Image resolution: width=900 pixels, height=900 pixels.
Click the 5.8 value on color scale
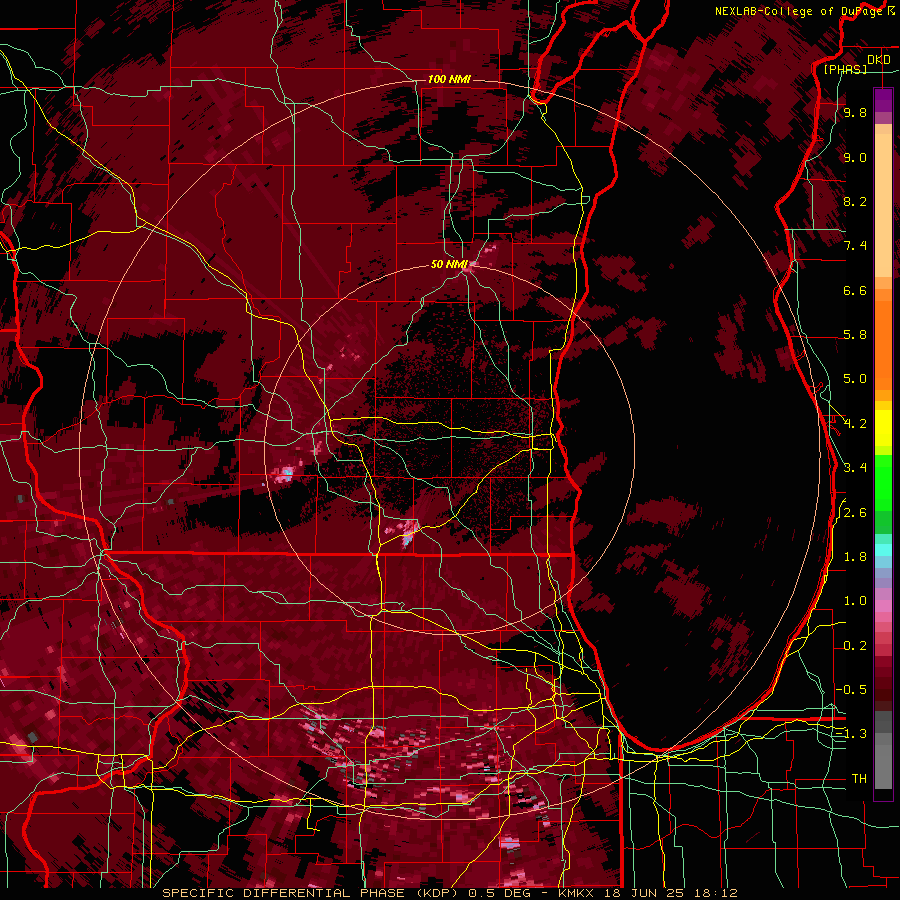(855, 335)
